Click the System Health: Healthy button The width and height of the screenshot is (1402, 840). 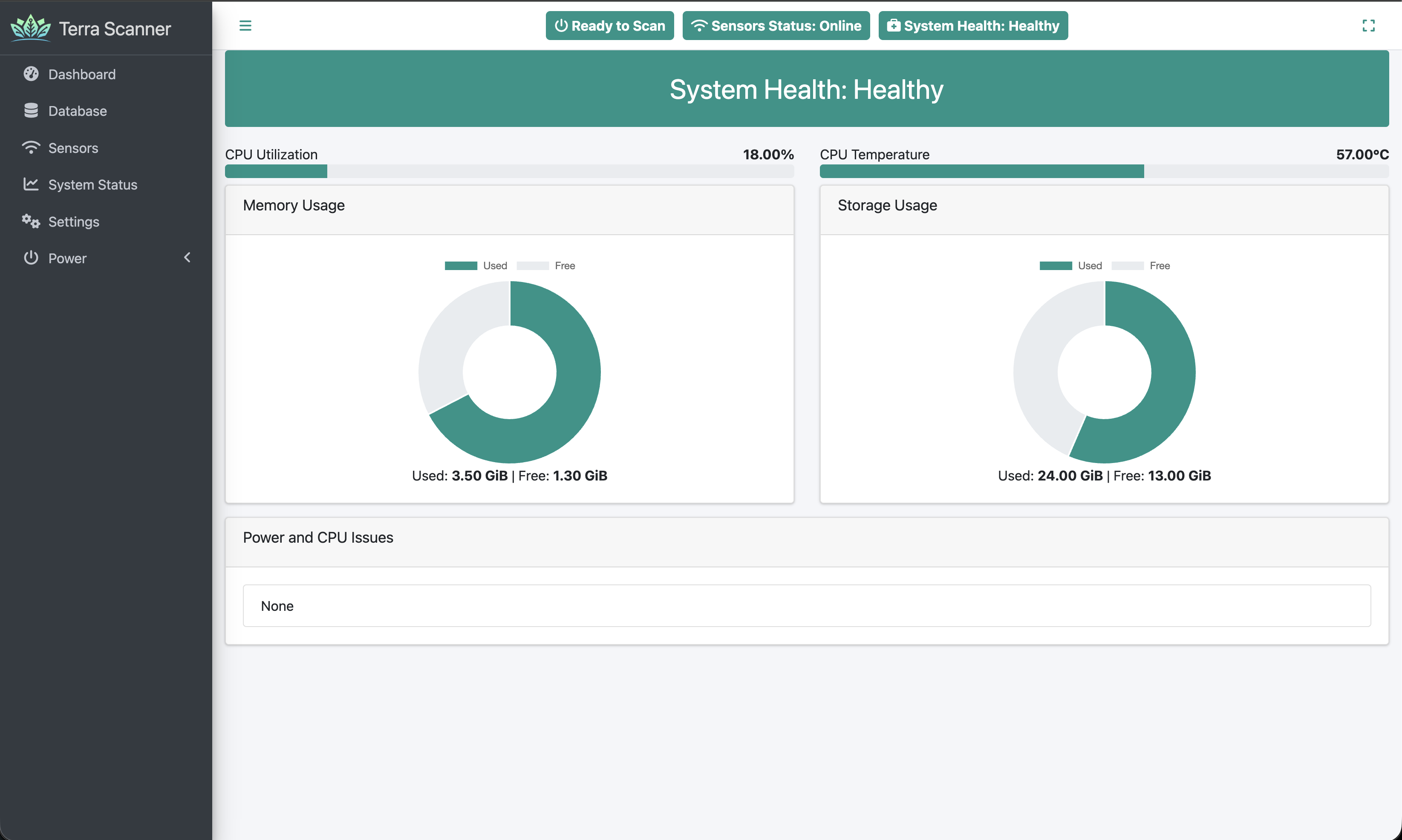tap(972, 26)
